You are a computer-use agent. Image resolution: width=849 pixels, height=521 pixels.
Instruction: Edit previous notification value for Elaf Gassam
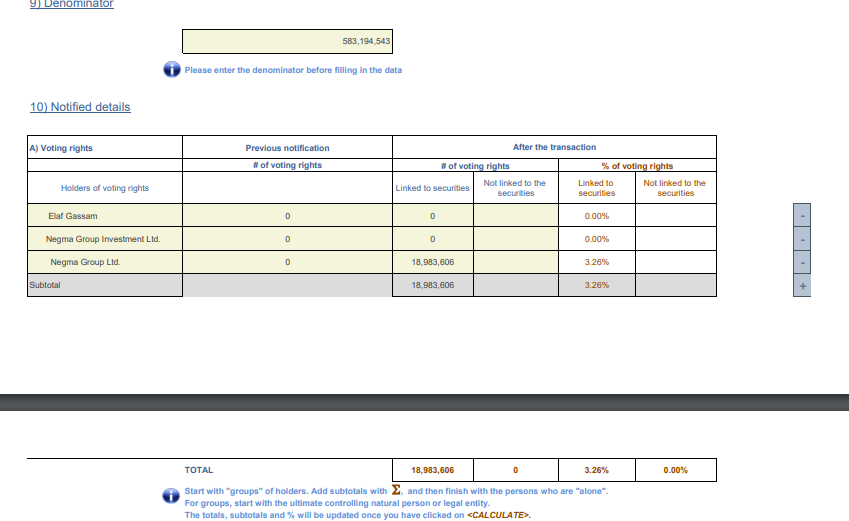point(288,216)
